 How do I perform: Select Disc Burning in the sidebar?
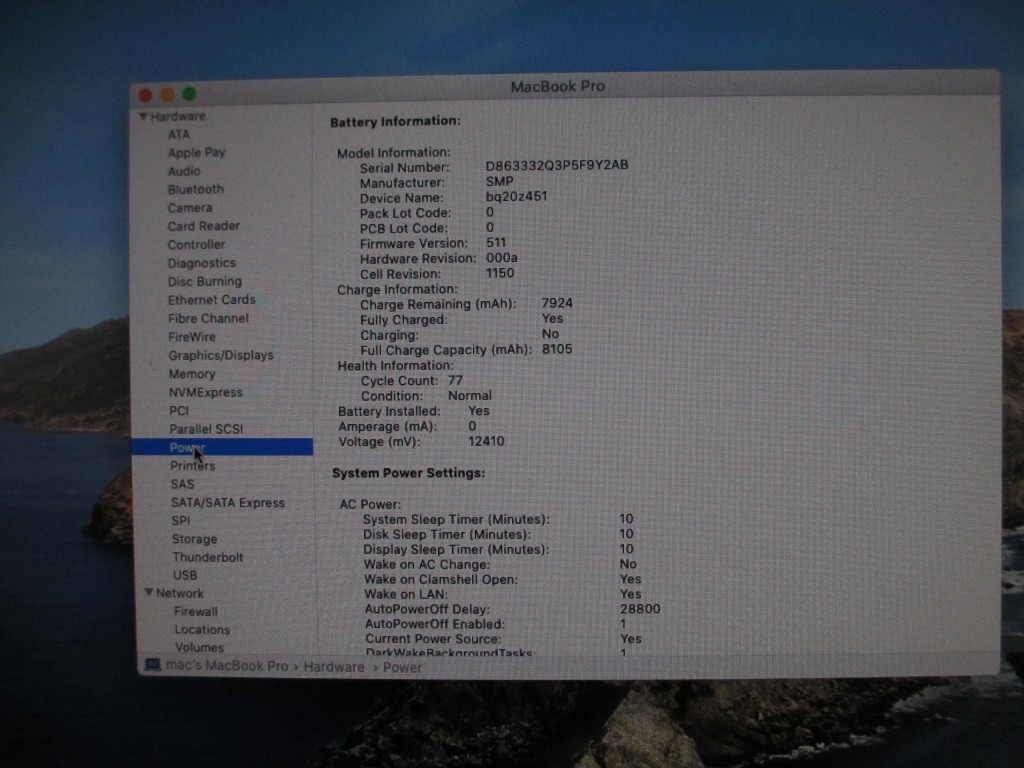pos(205,281)
